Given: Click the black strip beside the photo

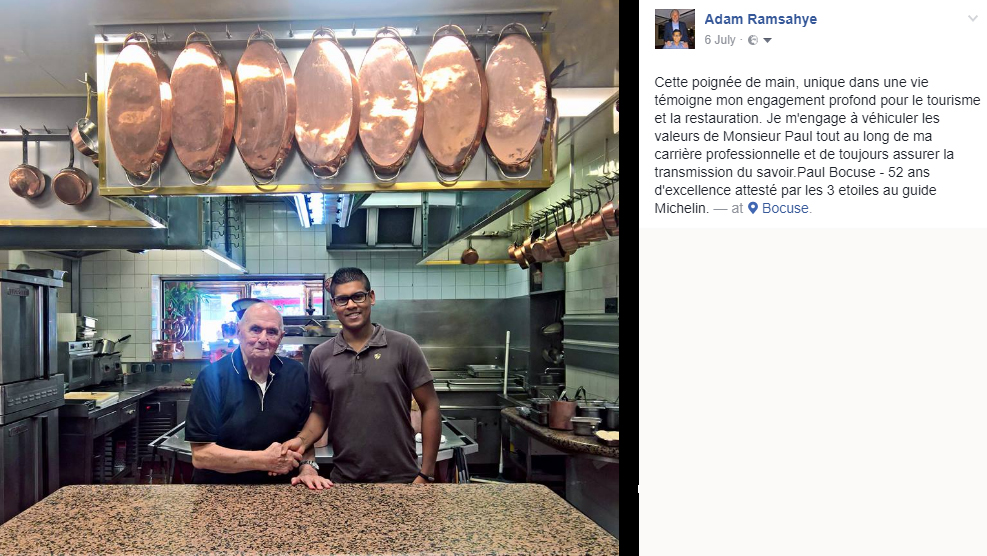Looking at the screenshot, I should 628,278.
